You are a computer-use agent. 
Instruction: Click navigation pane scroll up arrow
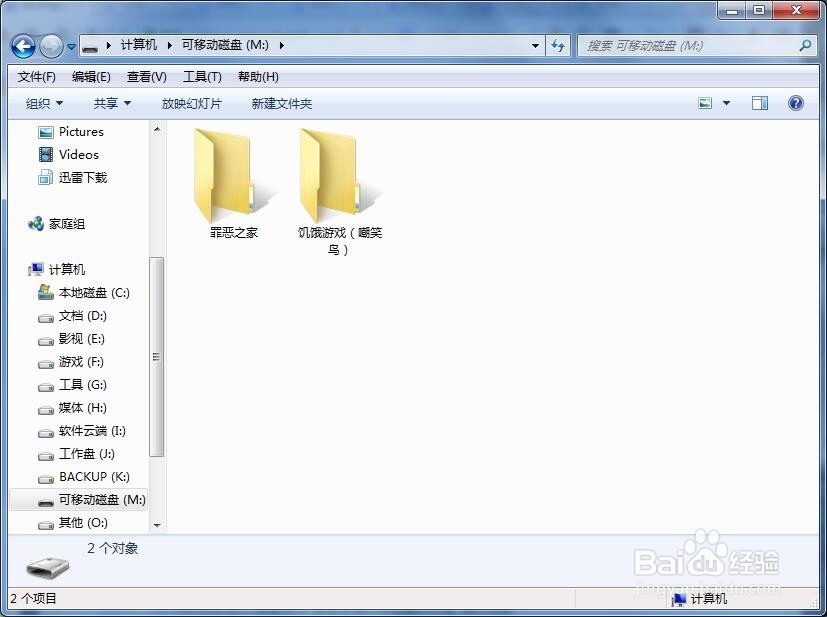coord(157,129)
